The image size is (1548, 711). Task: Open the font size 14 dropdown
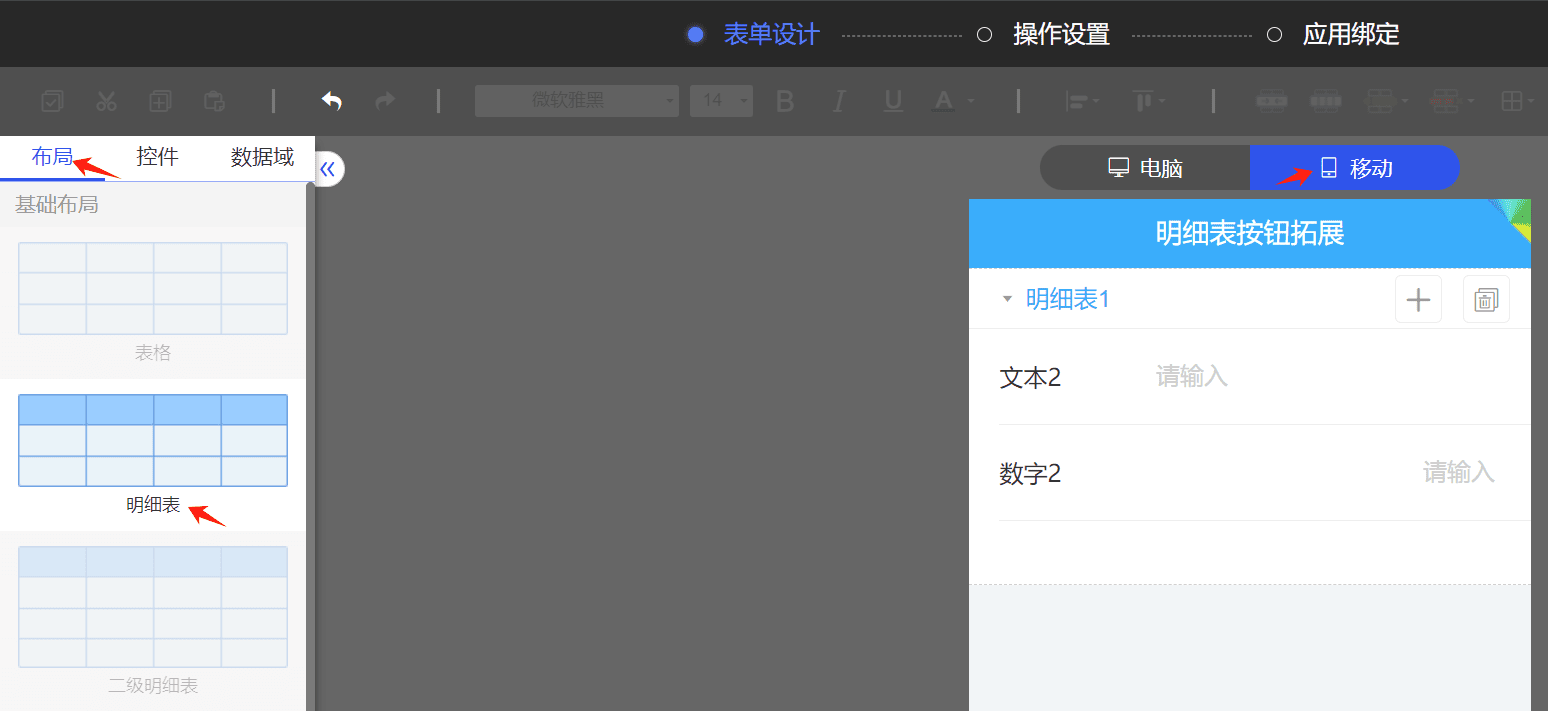point(721,101)
